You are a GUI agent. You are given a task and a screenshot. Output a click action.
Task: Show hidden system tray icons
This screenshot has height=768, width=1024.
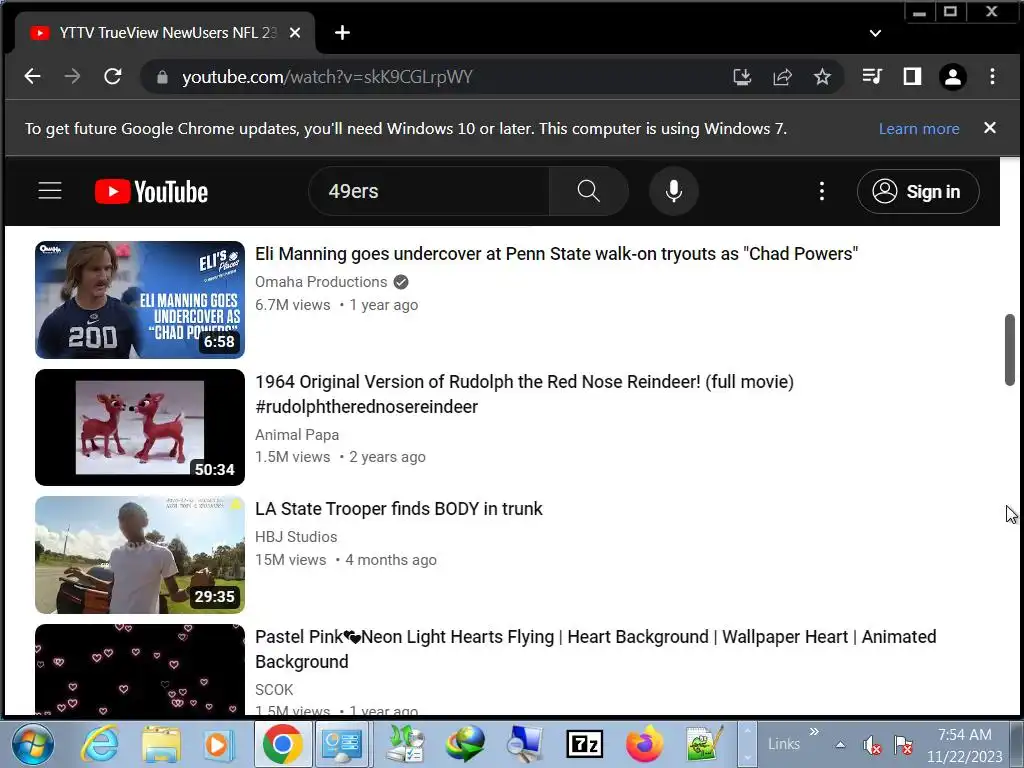click(x=840, y=744)
